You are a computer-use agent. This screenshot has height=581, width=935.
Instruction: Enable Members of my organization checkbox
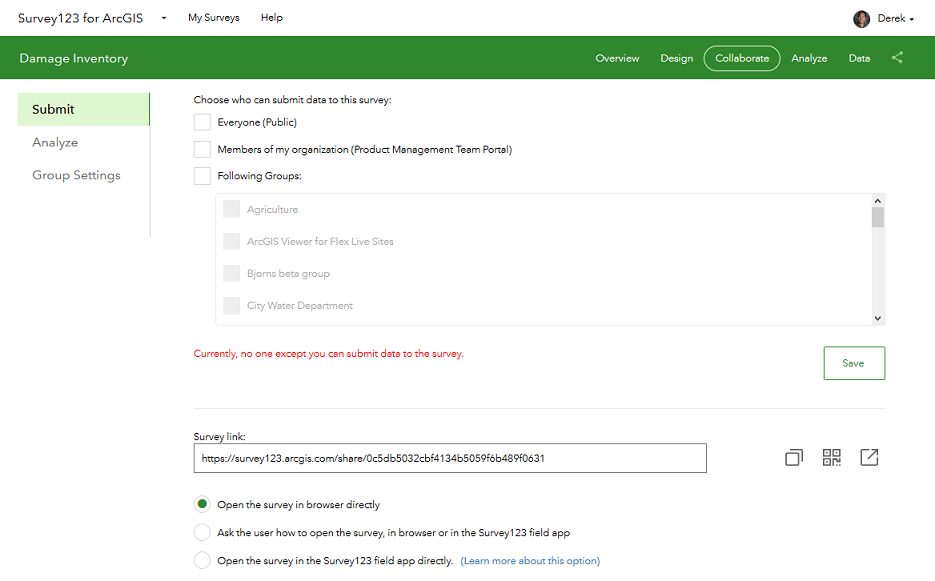(x=202, y=149)
